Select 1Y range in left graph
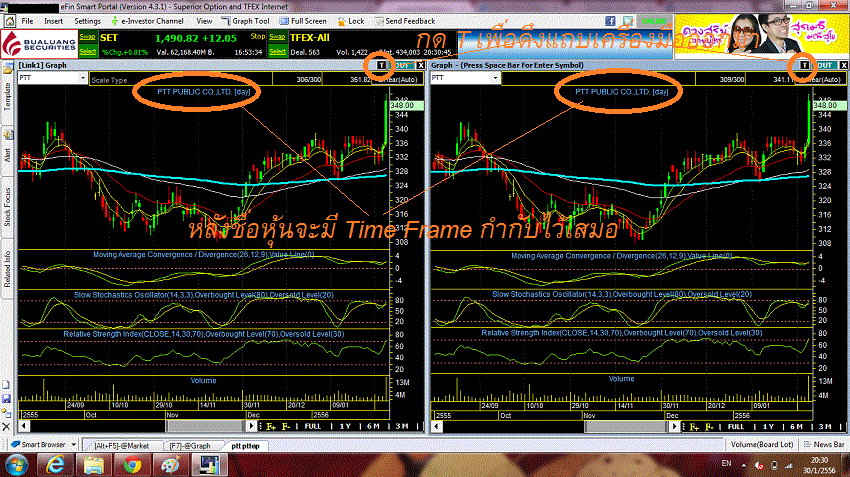This screenshot has height=477, width=850. tap(345, 427)
